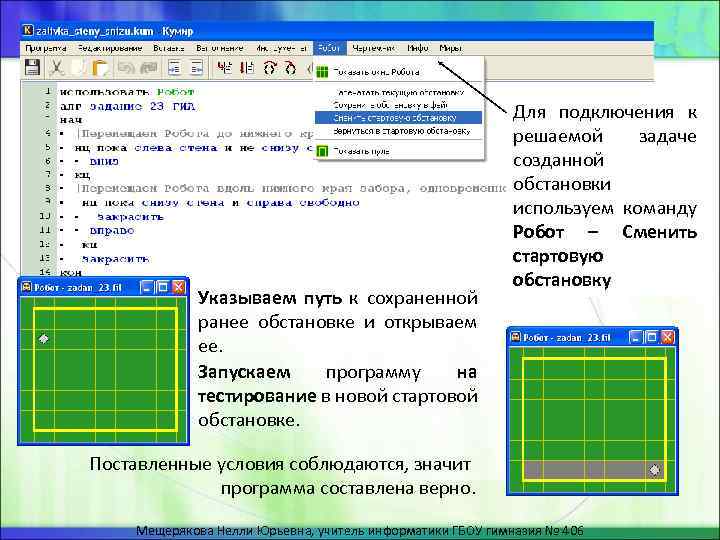This screenshot has width=720, height=540.
Task: Click 'закрасить' command on line 10
Action: click(x=130, y=217)
